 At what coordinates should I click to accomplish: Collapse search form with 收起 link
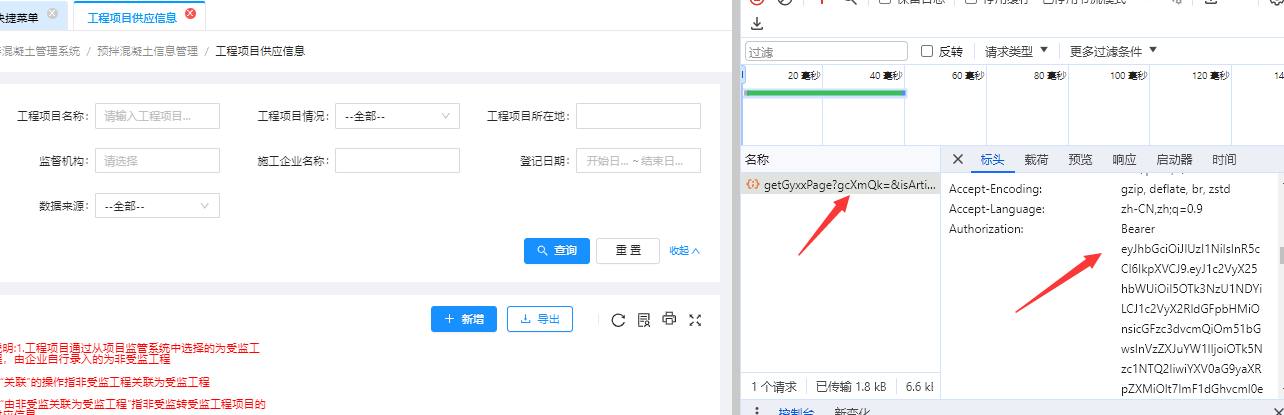click(685, 251)
